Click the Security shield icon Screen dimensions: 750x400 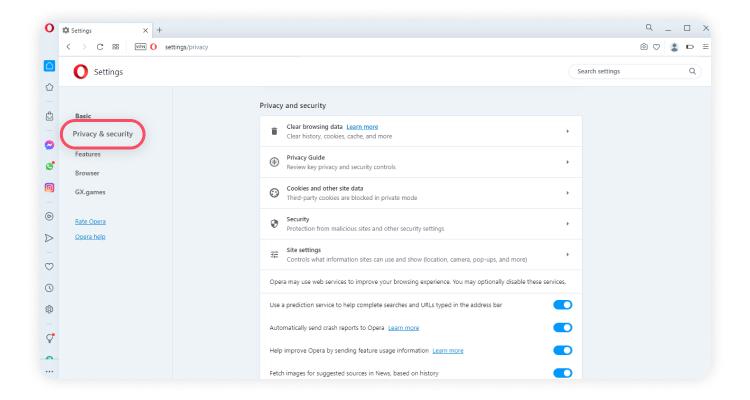(x=274, y=223)
